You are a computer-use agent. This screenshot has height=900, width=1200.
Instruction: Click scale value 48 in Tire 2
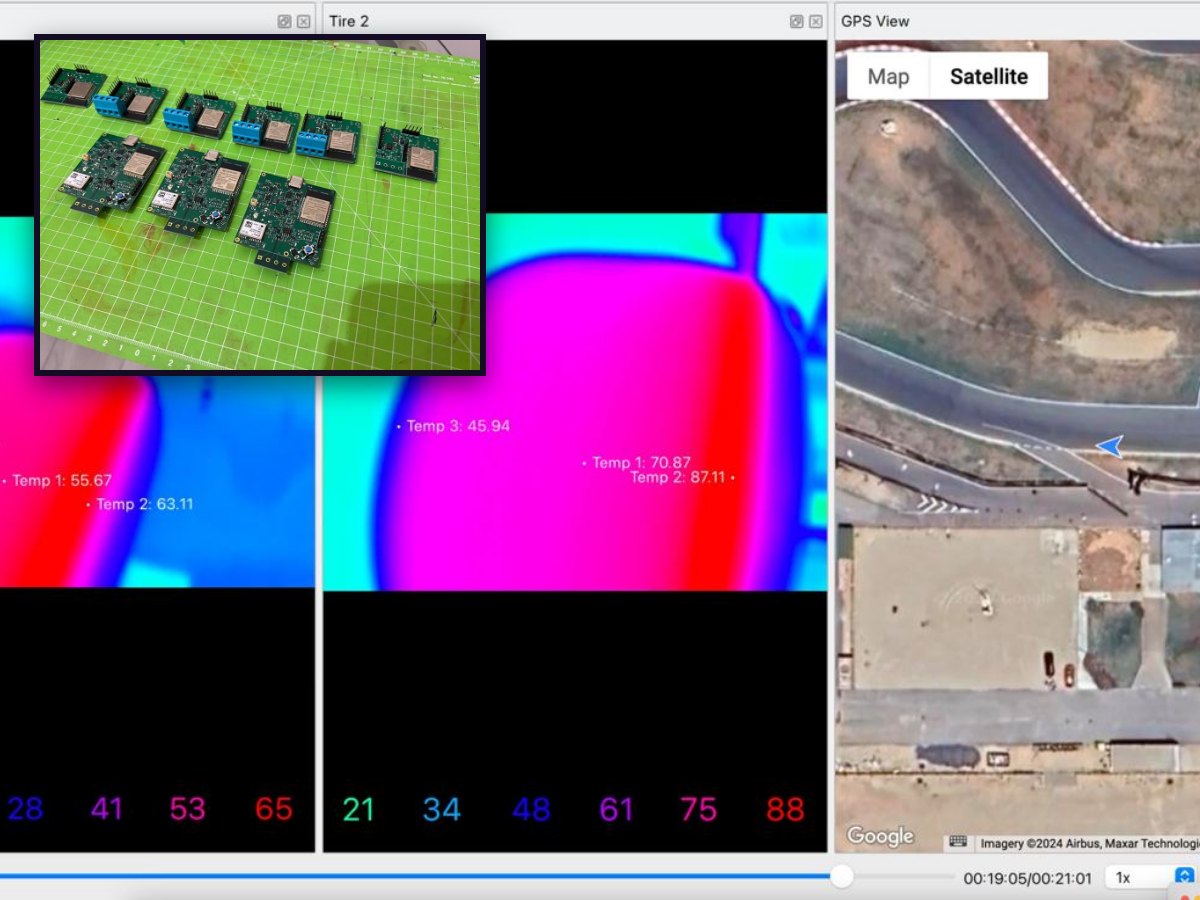[x=531, y=810]
